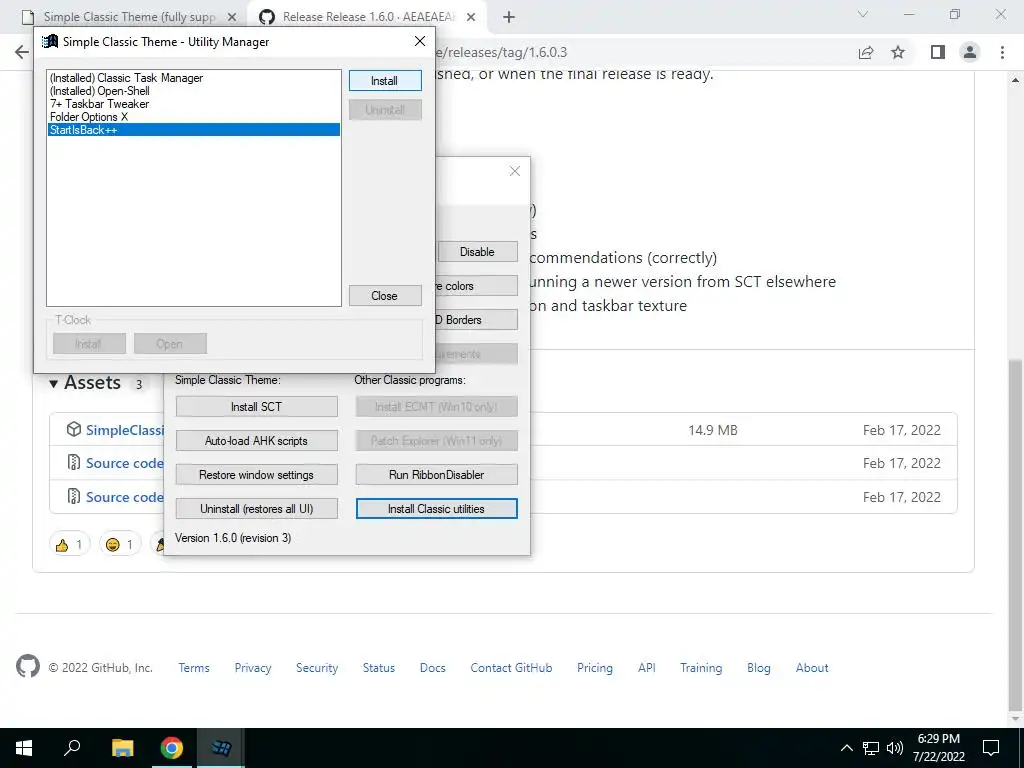
Task: Open the SimpleClassi asset download link
Action: point(125,430)
